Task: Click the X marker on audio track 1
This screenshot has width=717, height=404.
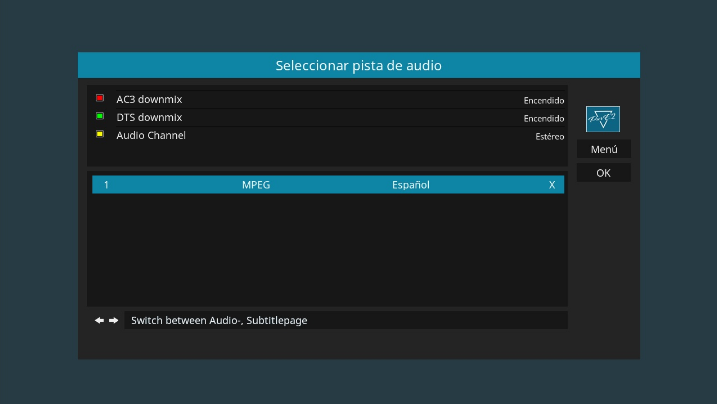Action: (x=552, y=185)
